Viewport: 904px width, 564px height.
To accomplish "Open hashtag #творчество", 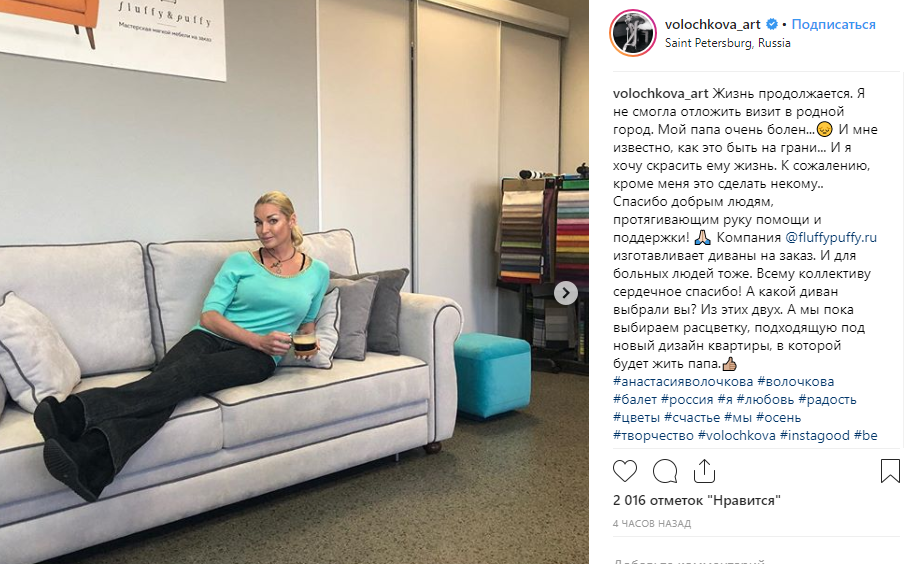I will [653, 435].
